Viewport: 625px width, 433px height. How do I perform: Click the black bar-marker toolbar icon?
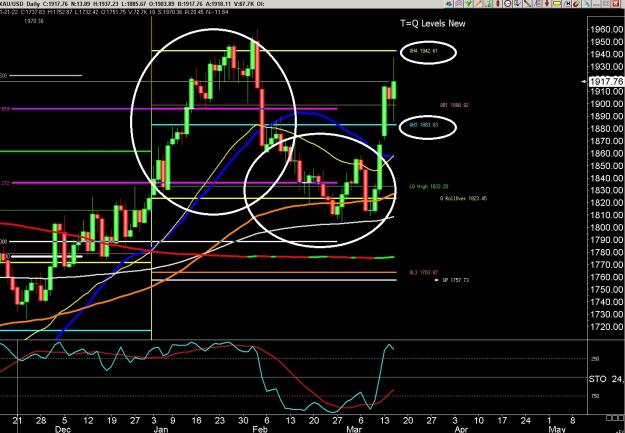(568, 4)
